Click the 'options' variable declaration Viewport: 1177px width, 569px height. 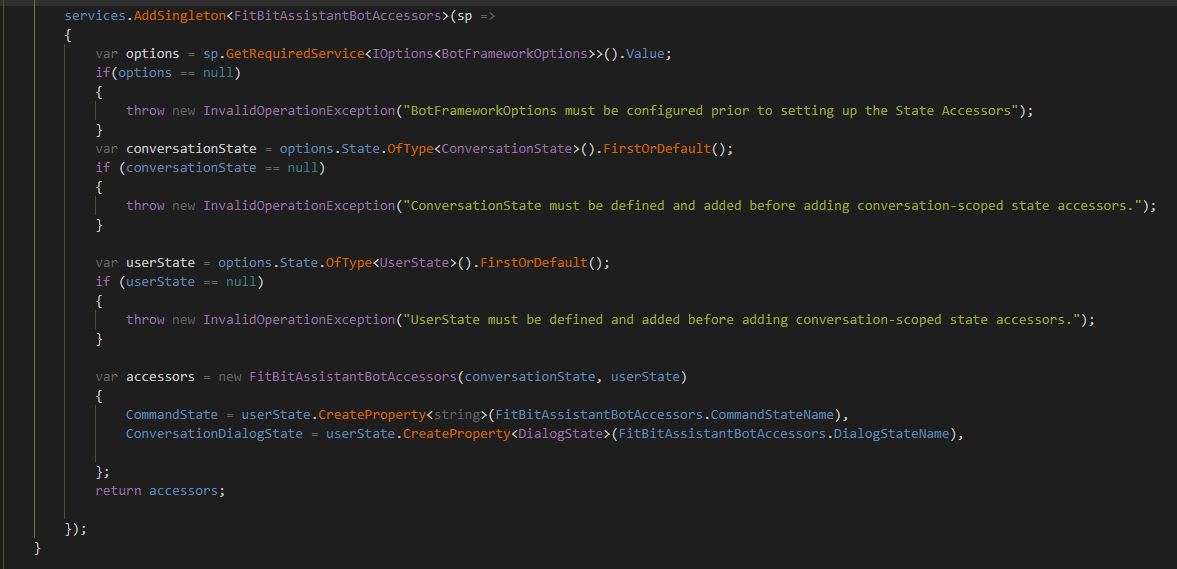[152, 54]
